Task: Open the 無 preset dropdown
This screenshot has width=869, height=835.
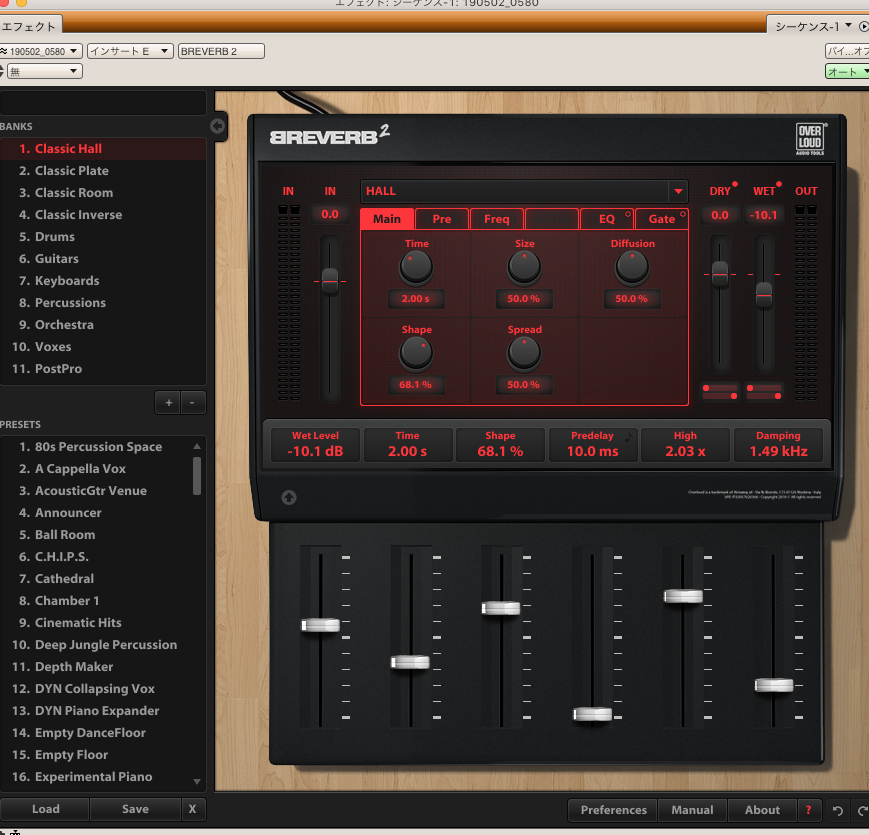Action: coord(44,71)
